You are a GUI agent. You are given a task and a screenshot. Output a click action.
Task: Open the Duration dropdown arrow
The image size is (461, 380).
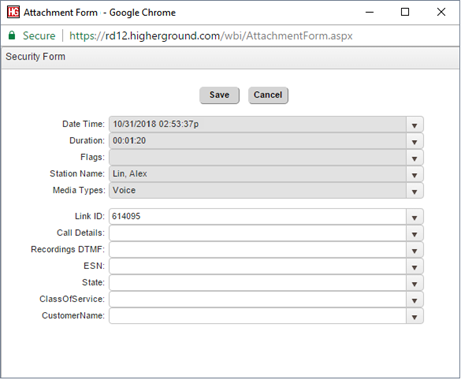pos(415,141)
